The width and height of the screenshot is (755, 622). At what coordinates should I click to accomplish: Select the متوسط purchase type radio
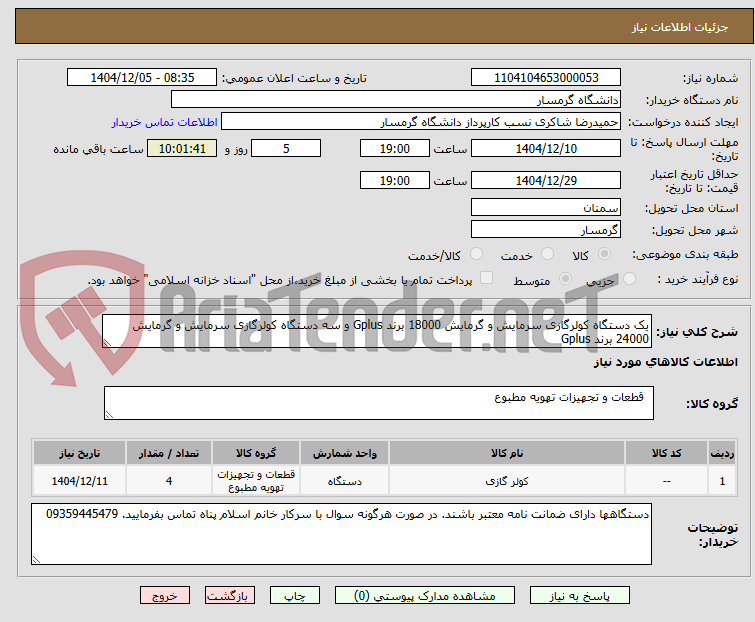(565, 279)
